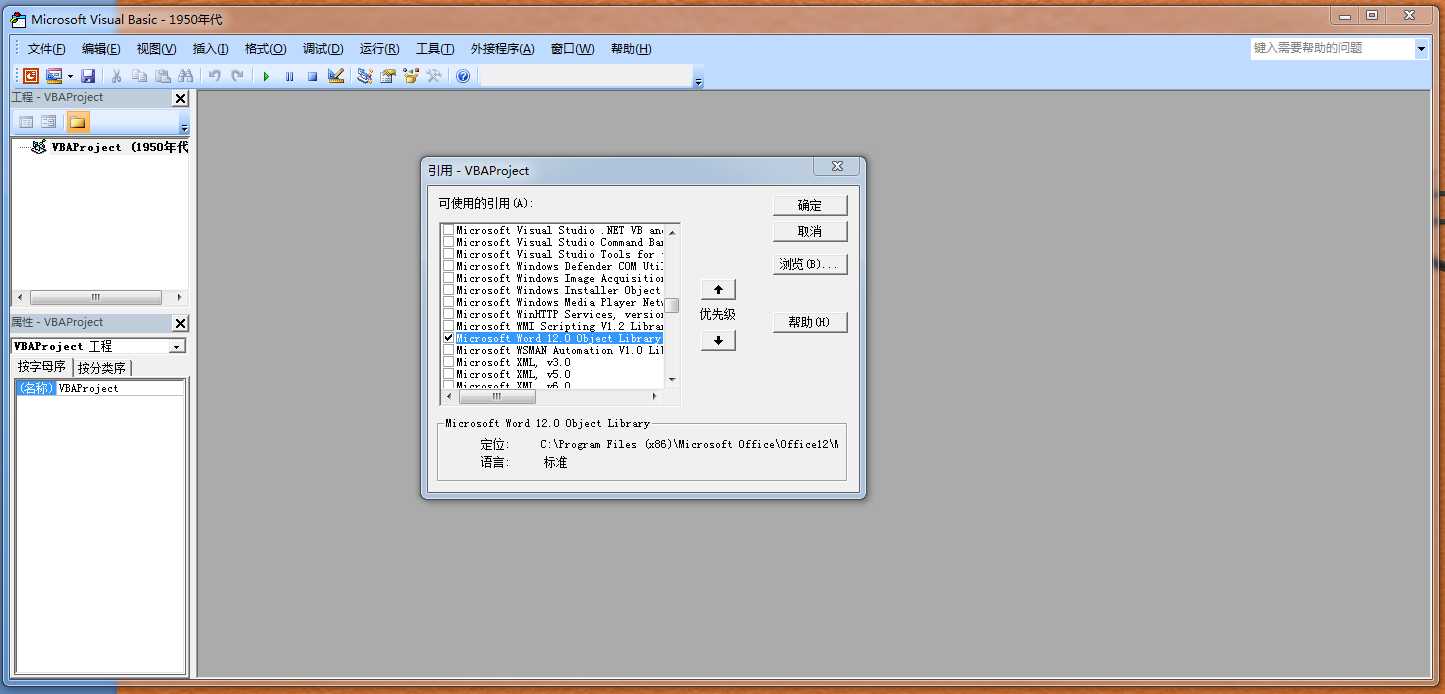
Task: Check Microsoft XML, v5.0 reference
Action: 448,374
